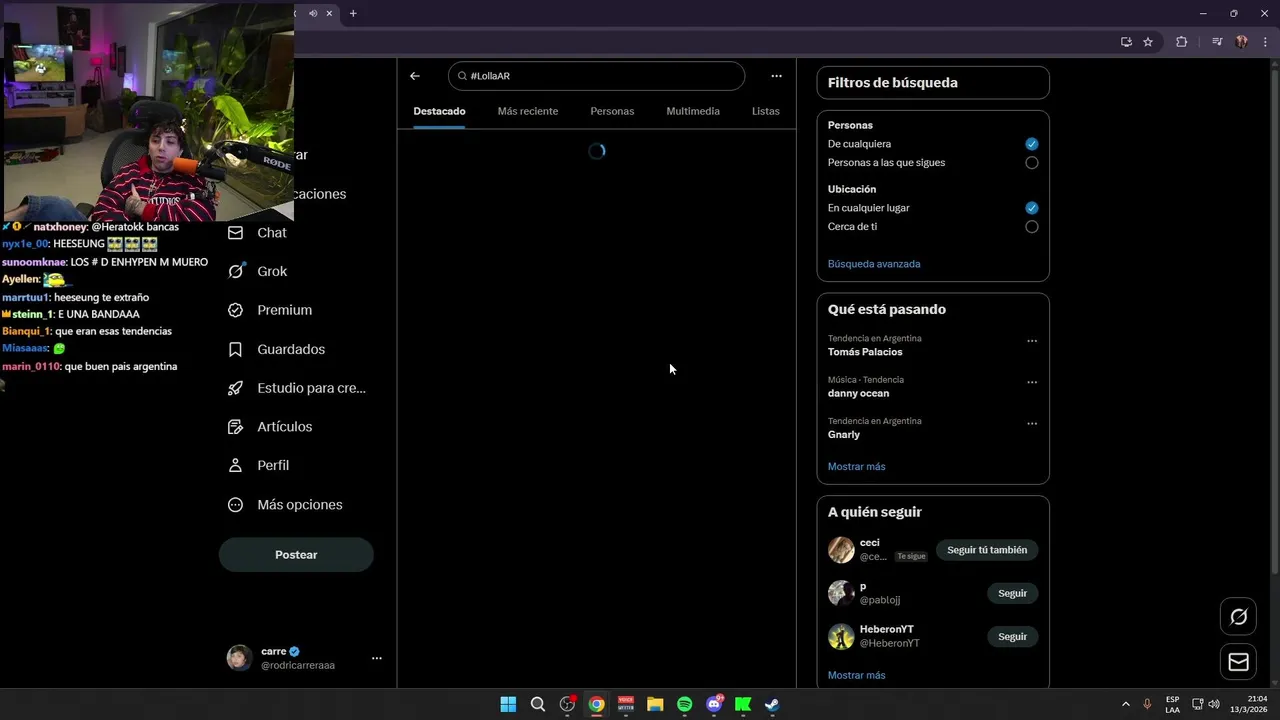This screenshot has height=720, width=1280.
Task: Open the danny ocean trend
Action: (x=858, y=393)
